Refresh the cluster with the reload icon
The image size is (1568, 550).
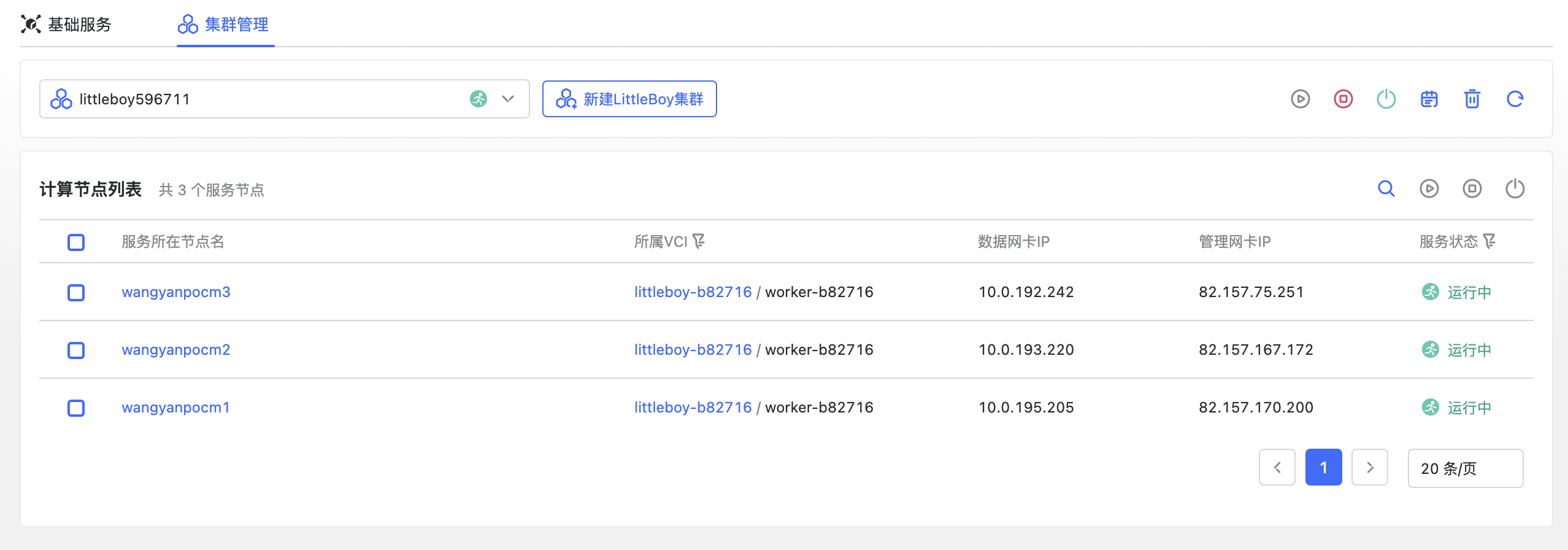coord(1515,99)
